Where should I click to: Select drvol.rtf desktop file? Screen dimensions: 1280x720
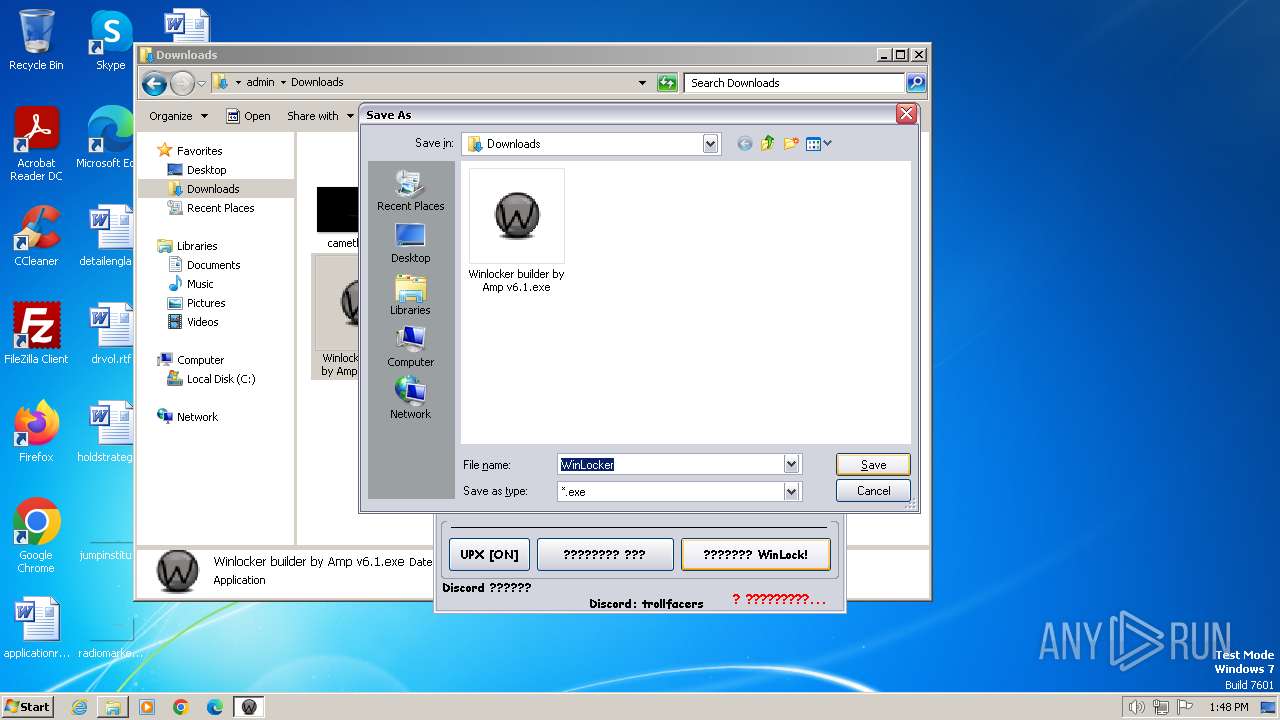coord(110,333)
